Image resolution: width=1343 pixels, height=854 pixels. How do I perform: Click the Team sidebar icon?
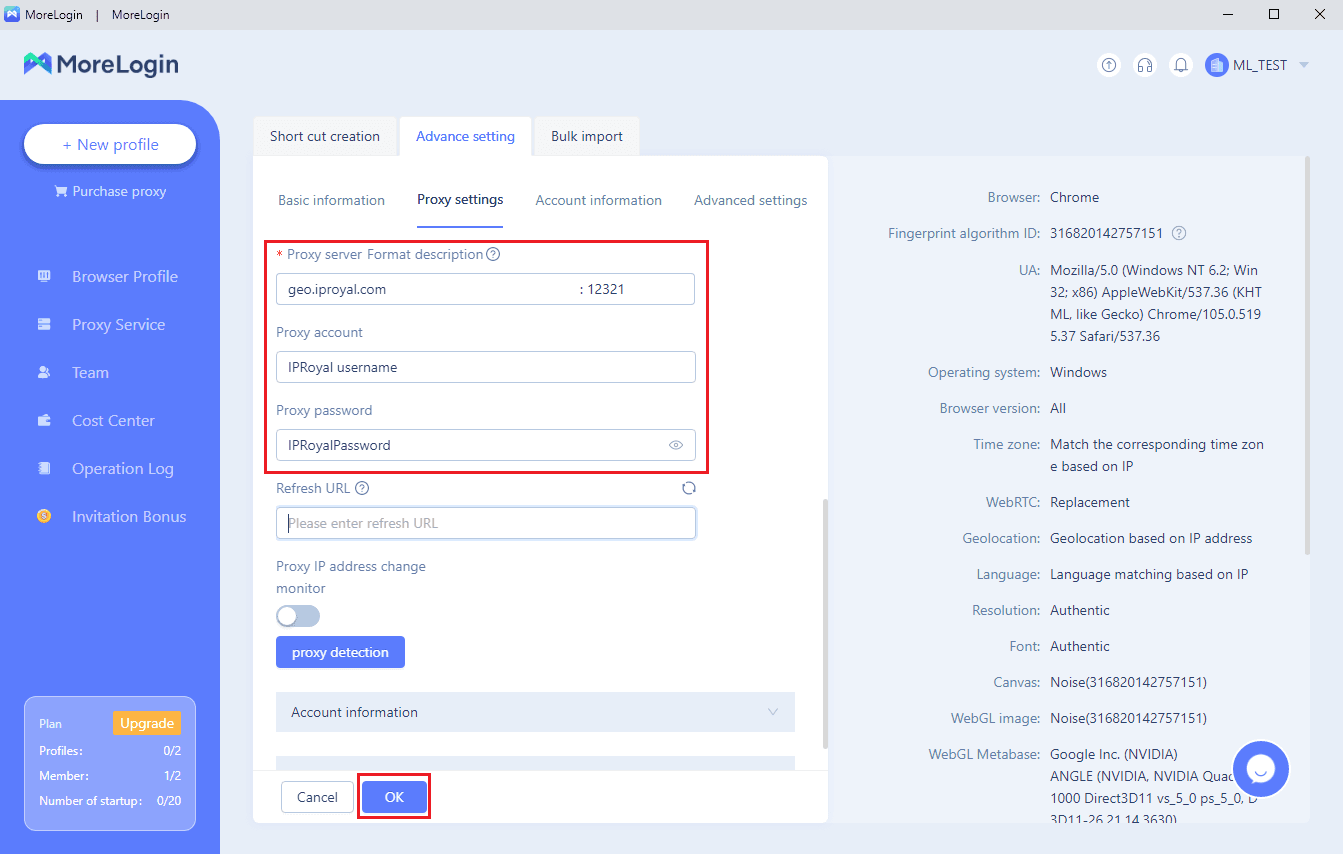point(44,372)
